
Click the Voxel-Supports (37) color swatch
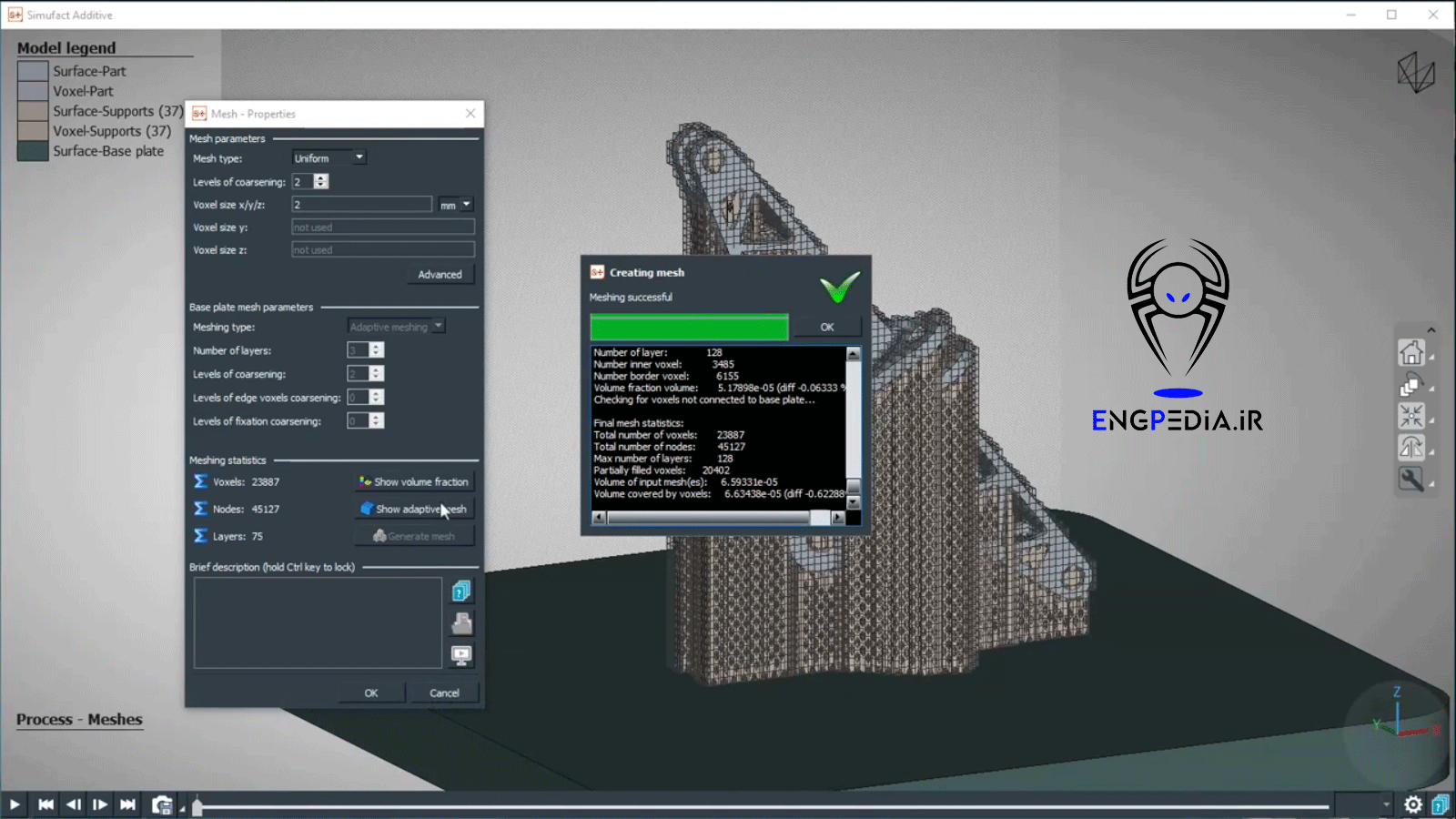(x=33, y=131)
